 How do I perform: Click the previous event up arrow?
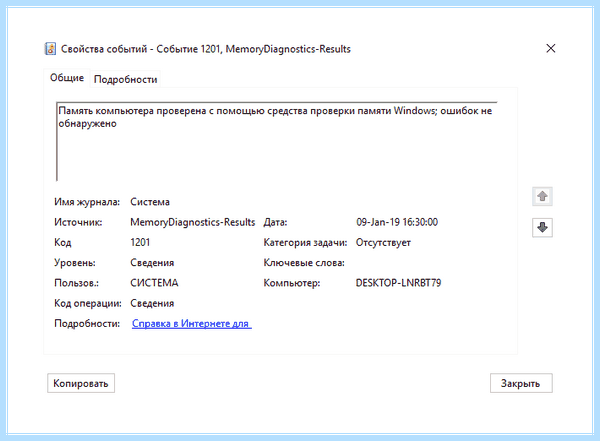(x=542, y=196)
